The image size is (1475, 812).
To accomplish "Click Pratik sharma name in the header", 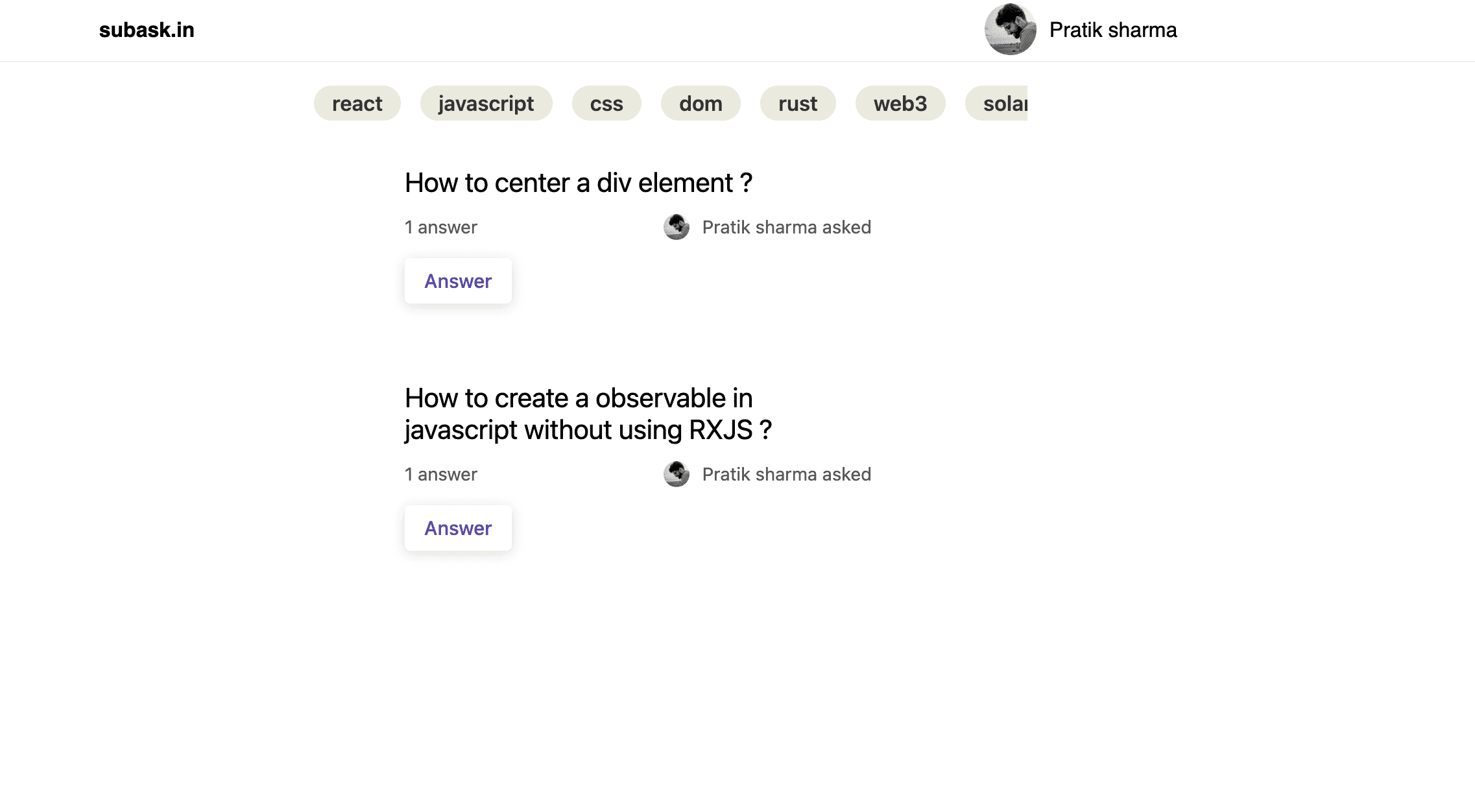I will (x=1112, y=30).
